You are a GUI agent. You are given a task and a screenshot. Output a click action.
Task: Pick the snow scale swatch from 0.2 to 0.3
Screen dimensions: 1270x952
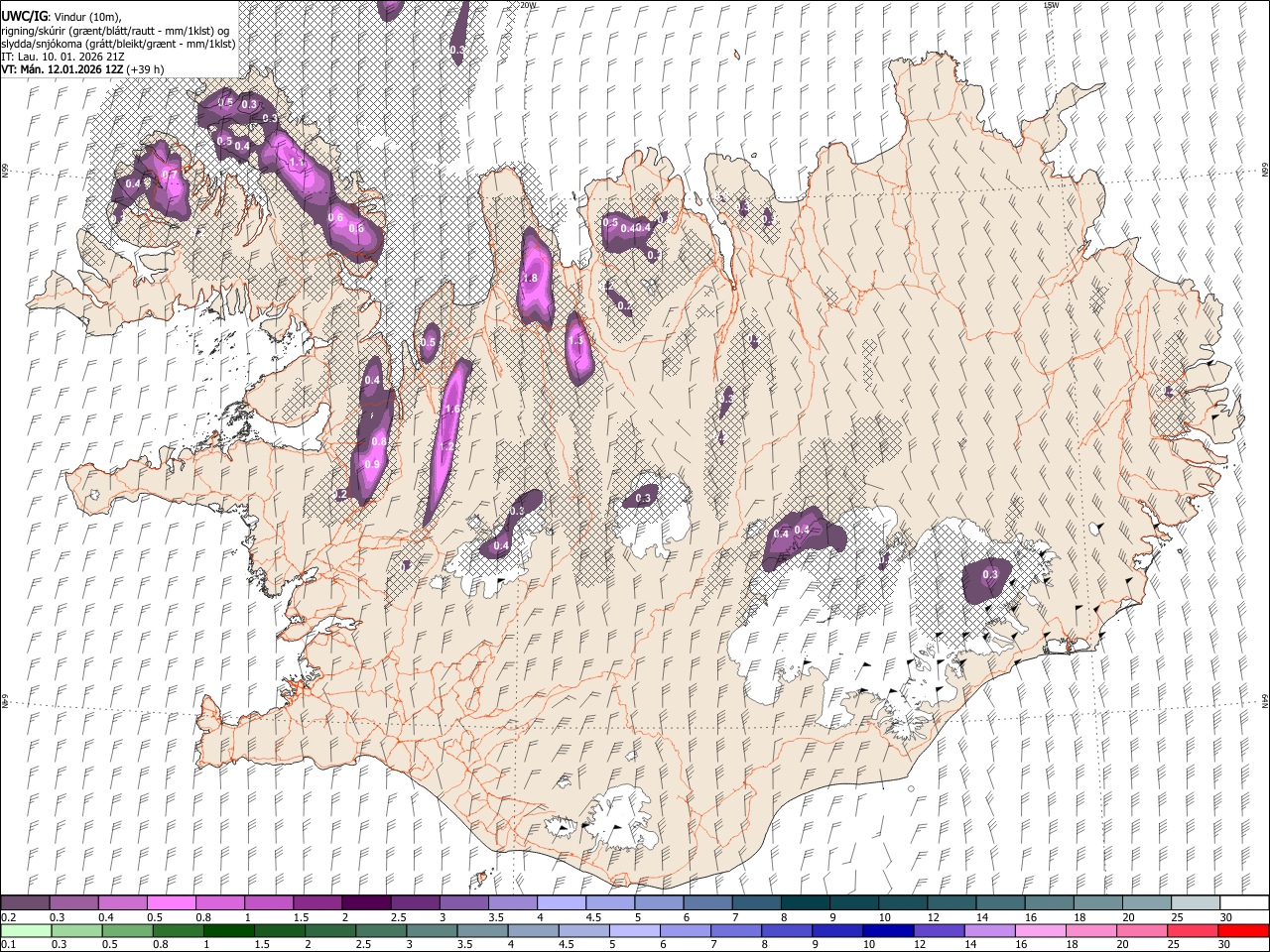point(25,903)
